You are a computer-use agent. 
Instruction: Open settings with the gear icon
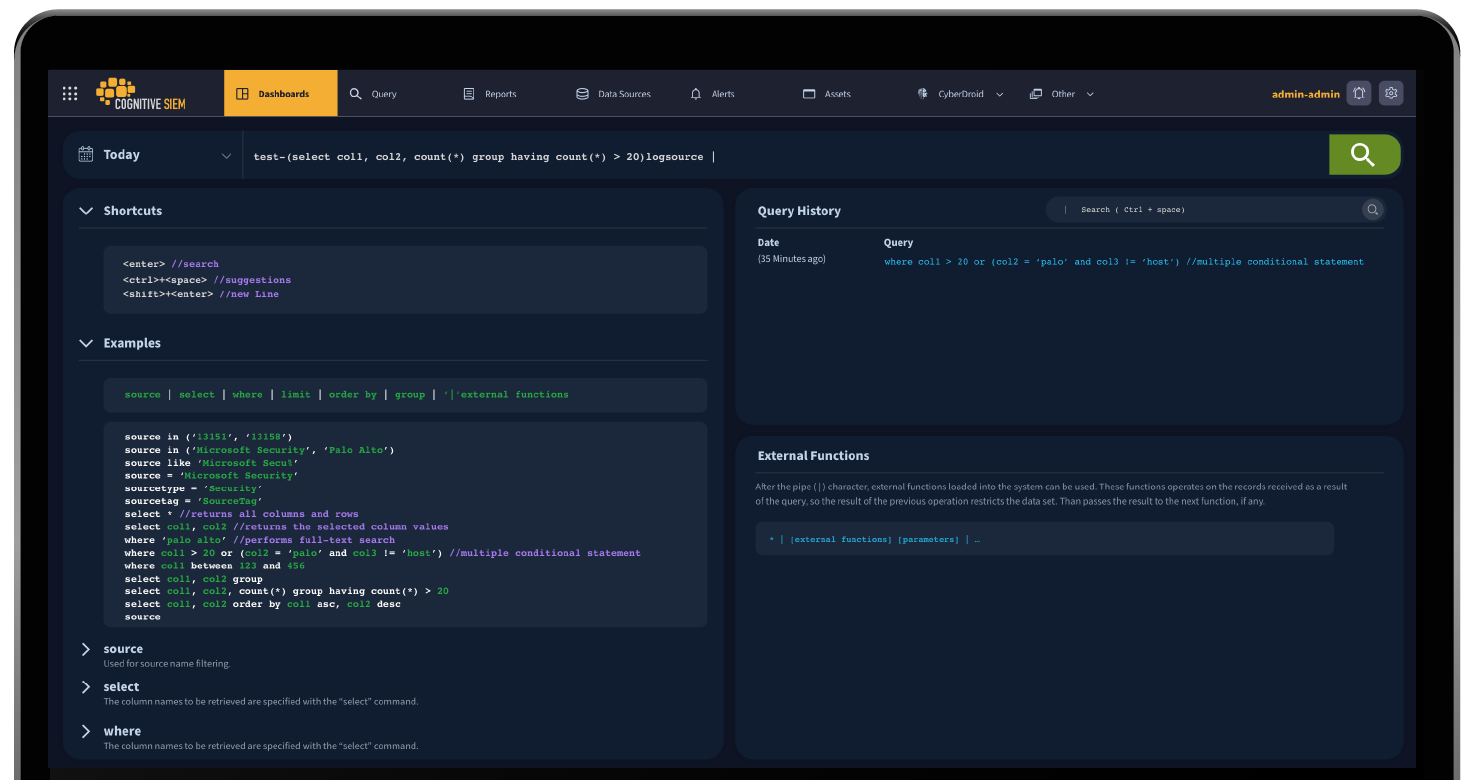[x=1391, y=92]
